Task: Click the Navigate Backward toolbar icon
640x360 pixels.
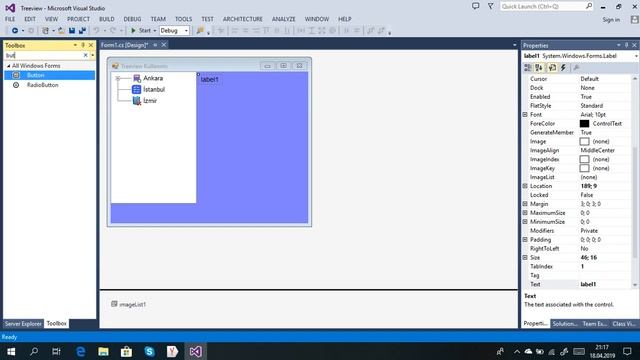Action: (x=15, y=31)
